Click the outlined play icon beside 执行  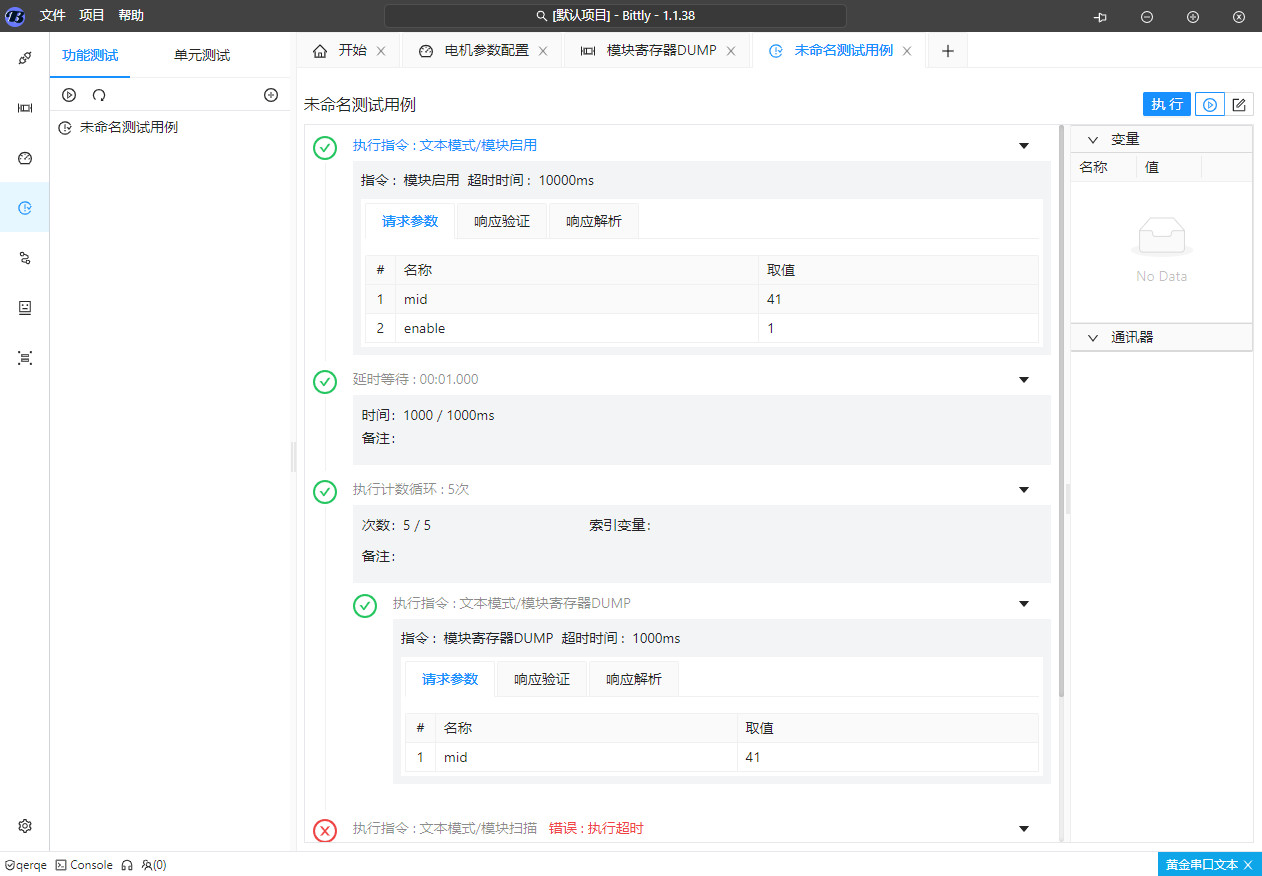pyautogui.click(x=1210, y=105)
